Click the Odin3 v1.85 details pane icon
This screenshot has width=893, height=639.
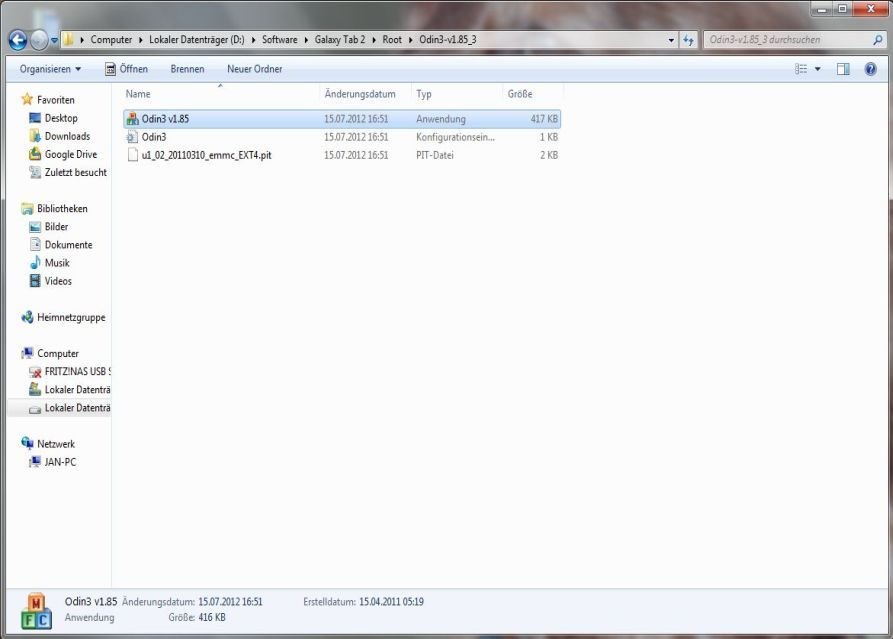pos(36,611)
